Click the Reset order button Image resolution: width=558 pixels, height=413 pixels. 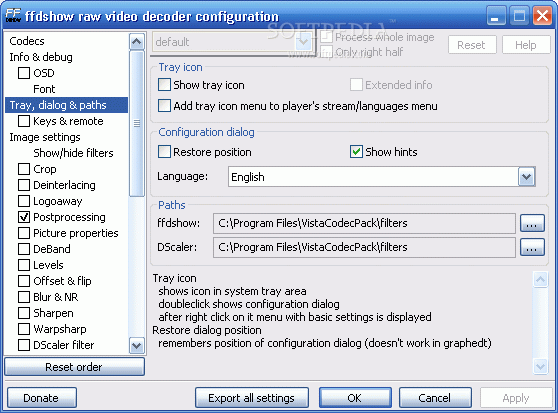click(74, 367)
